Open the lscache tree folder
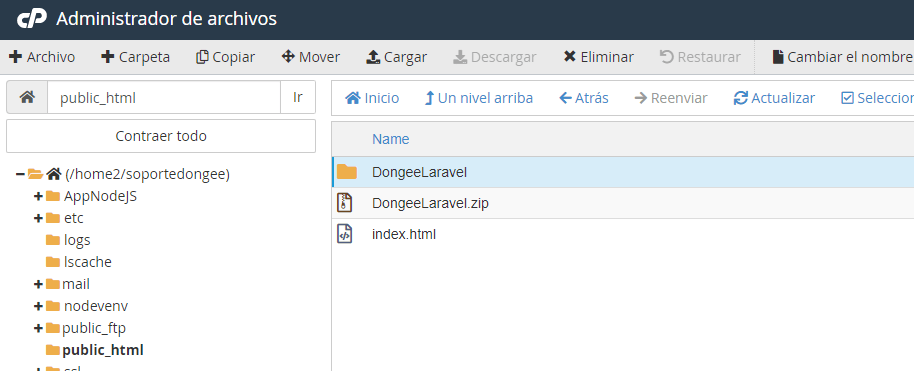 (87, 262)
